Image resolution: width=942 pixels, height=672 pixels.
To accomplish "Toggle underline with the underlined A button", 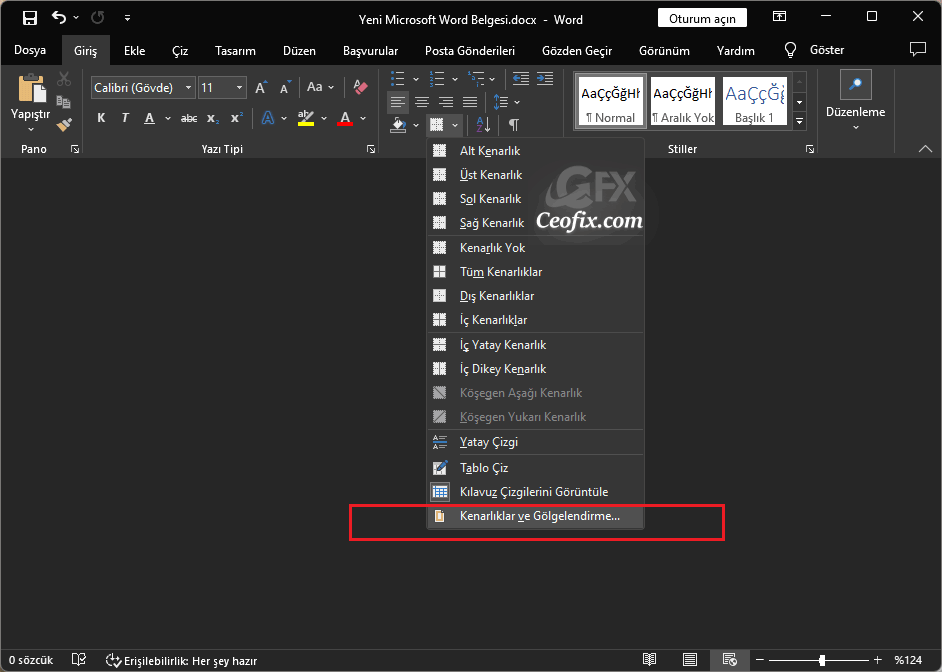I will (x=150, y=118).
